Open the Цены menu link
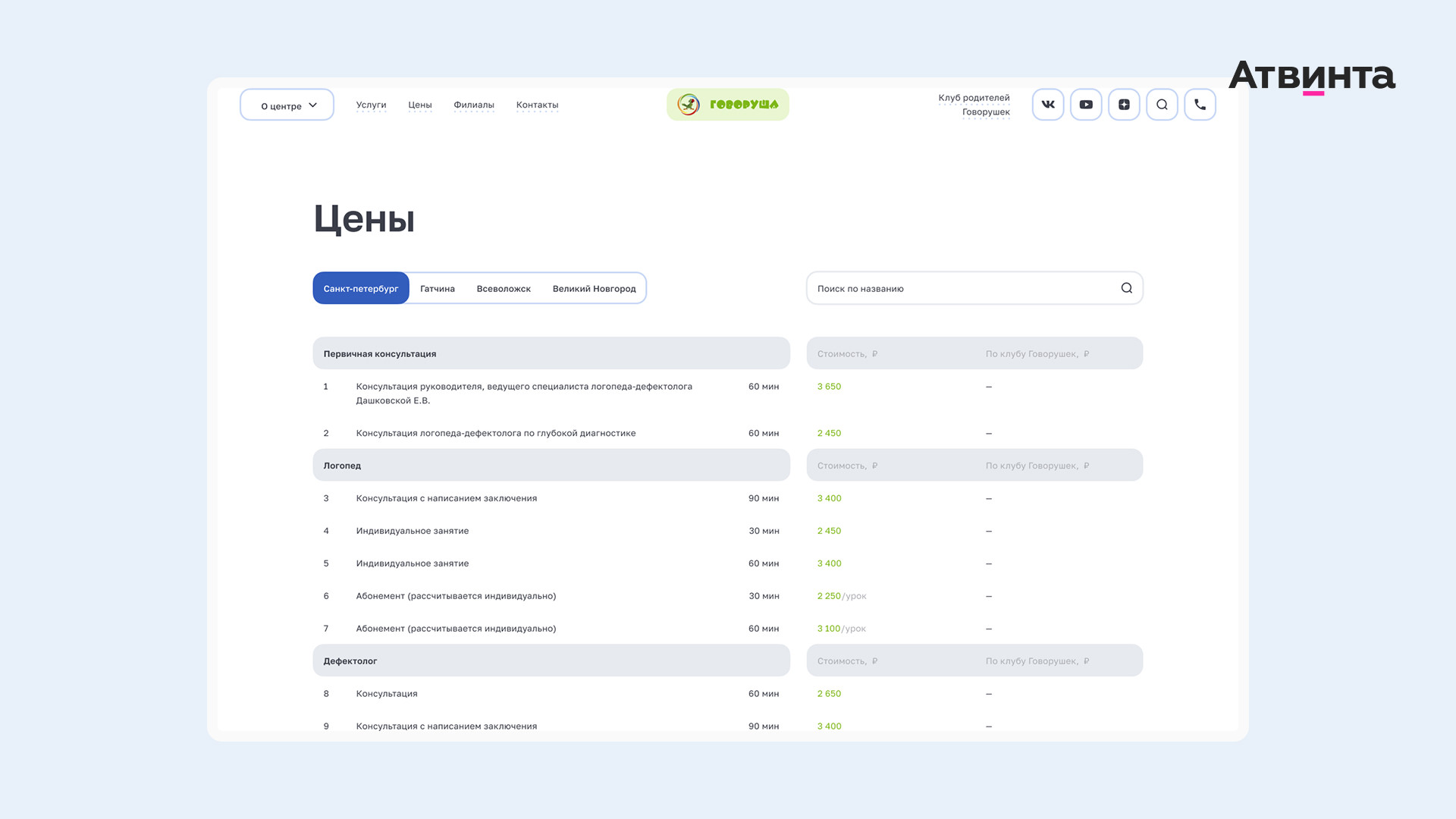Screen dimensions: 1456x819 click(419, 105)
